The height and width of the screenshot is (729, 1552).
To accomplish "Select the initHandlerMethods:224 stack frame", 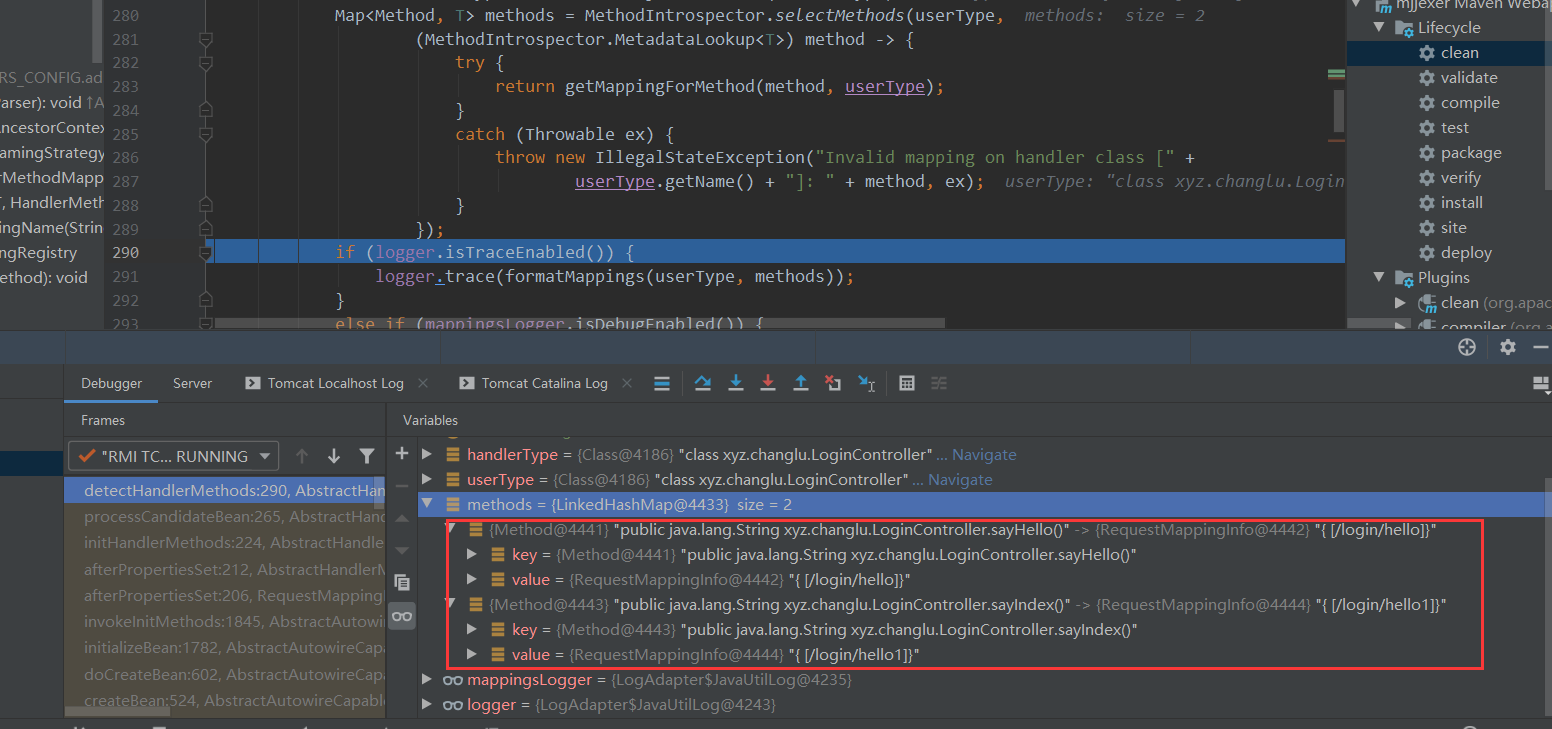I will pyautogui.click(x=225, y=543).
